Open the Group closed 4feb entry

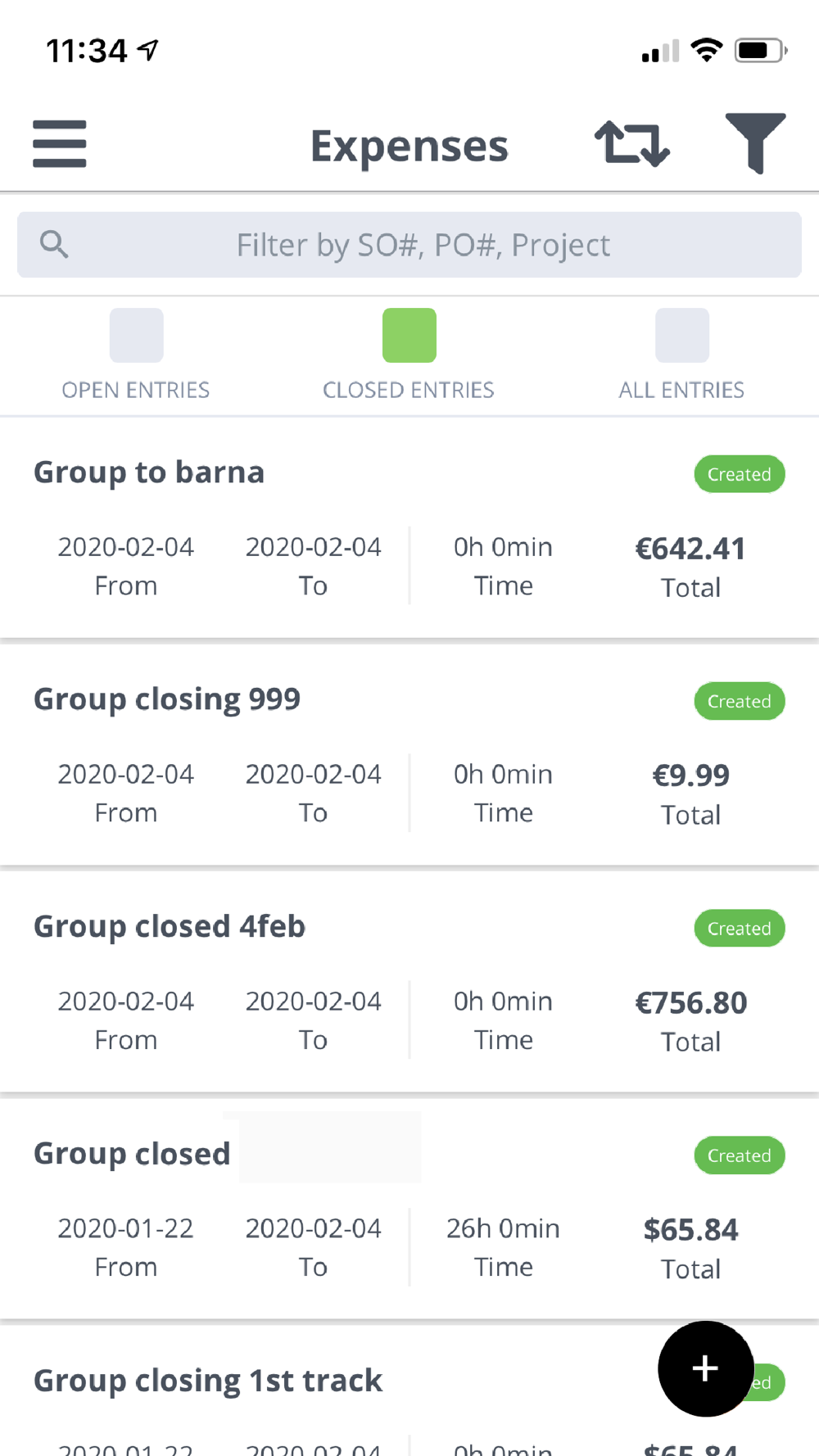(170, 926)
